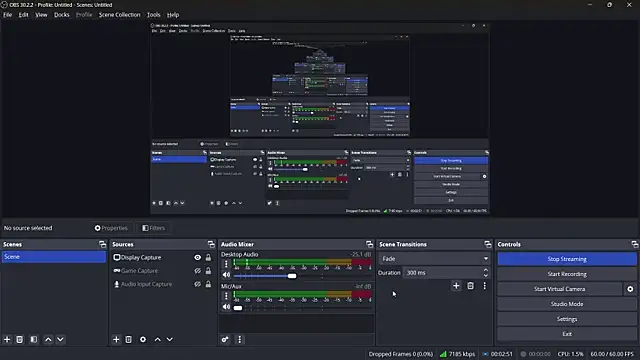Viewport: 640px width, 360px height.
Task: Open the Scene Collection menu
Action: [x=119, y=15]
